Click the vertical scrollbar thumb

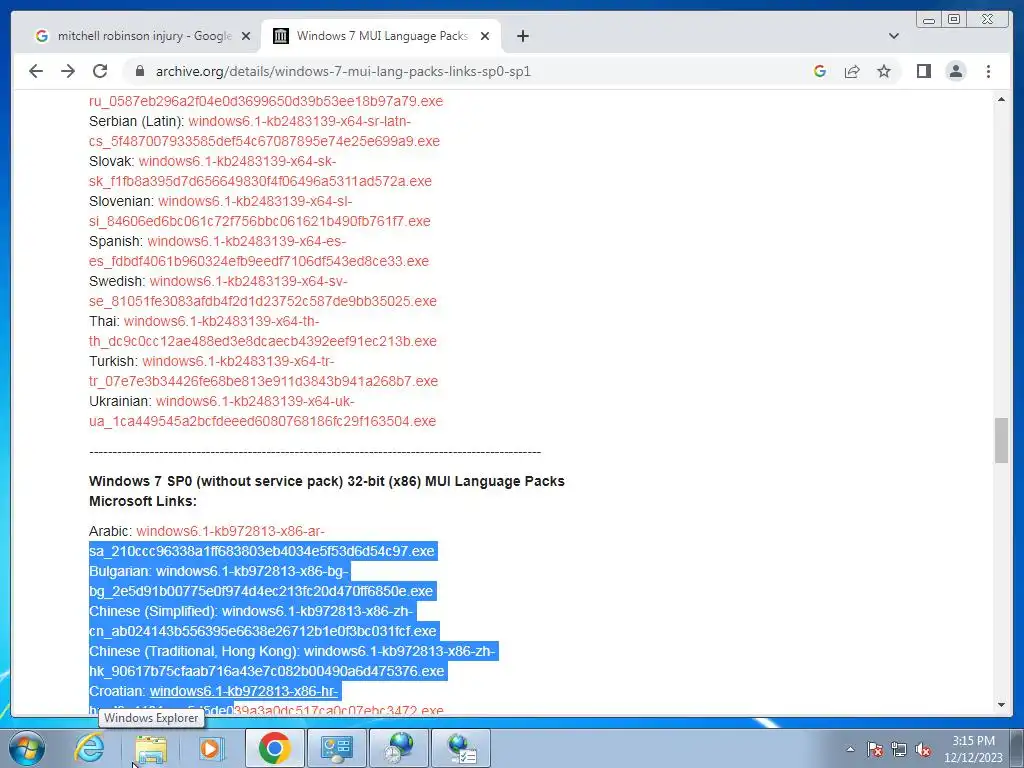click(x=1001, y=441)
